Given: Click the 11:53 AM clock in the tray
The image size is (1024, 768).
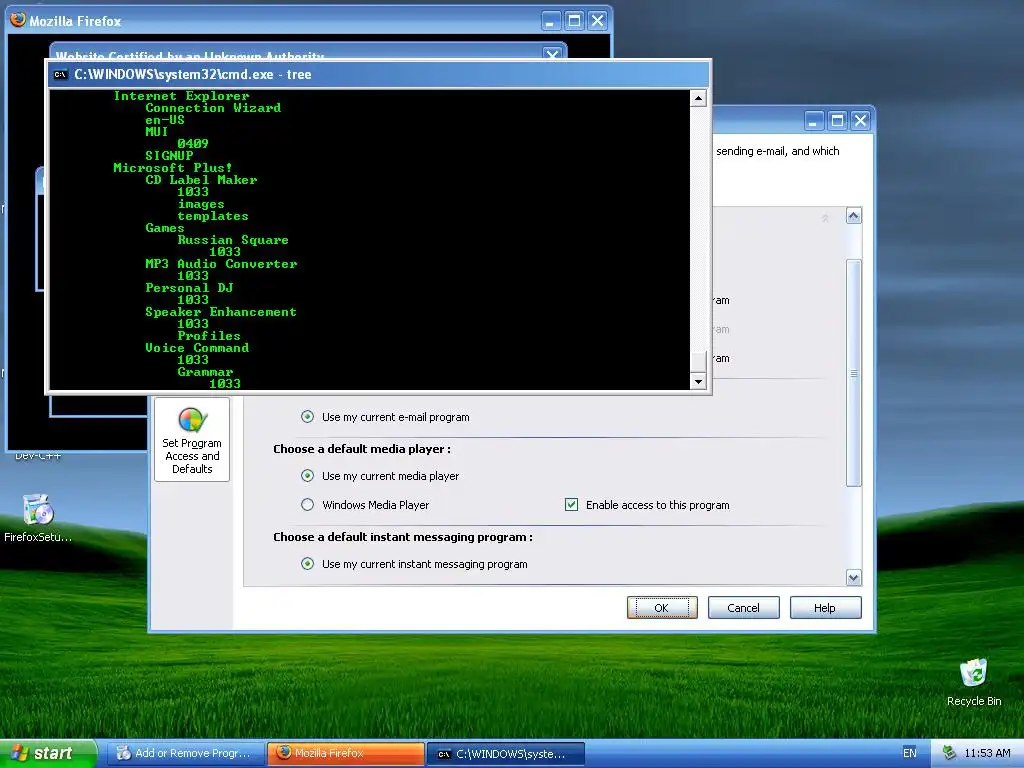Looking at the screenshot, I should (987, 753).
